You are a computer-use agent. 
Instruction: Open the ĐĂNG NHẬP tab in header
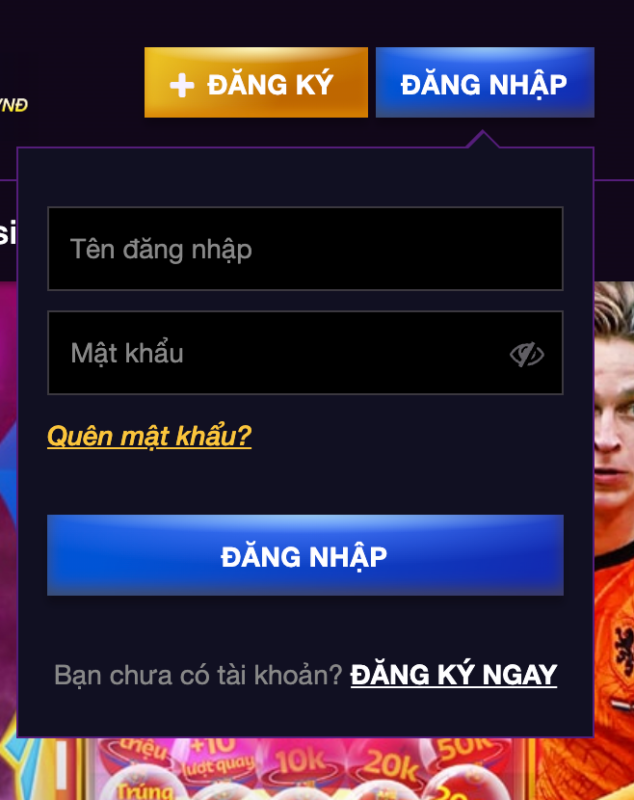tap(485, 83)
